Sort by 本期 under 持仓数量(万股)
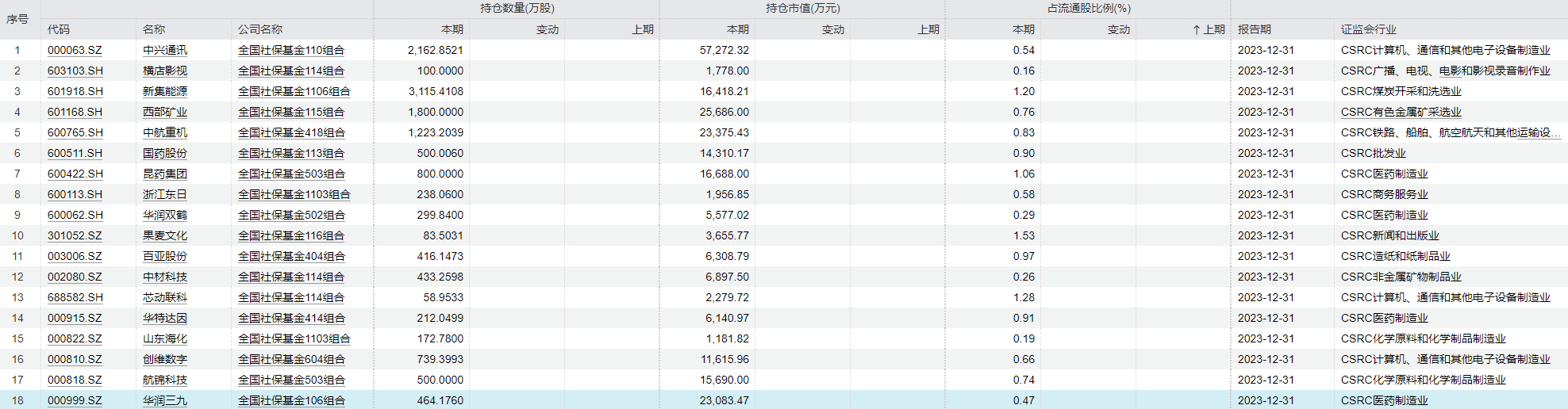Viewport: 1568px width, 409px height. tap(452, 29)
